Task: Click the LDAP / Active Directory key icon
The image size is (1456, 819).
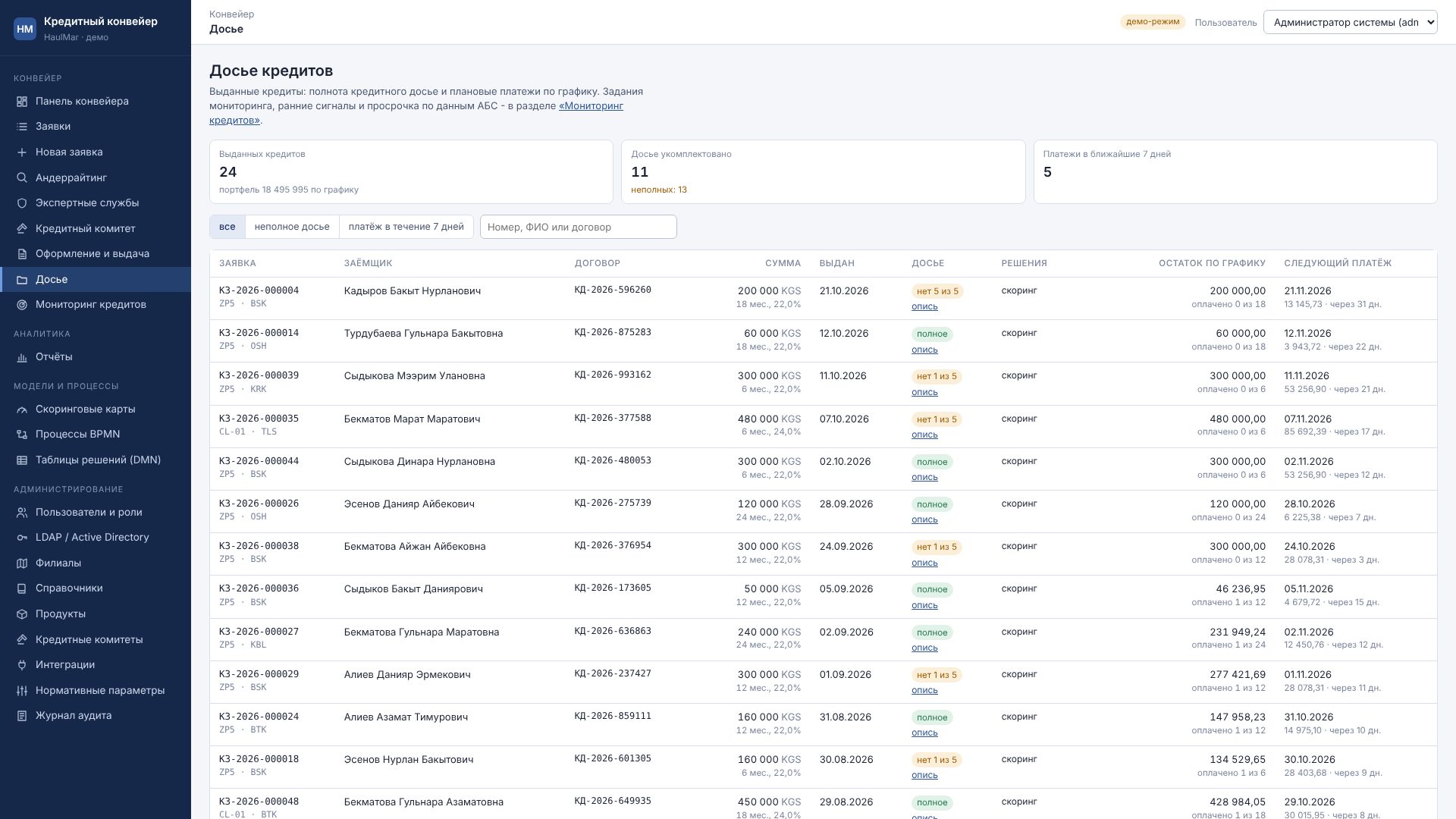Action: (22, 538)
